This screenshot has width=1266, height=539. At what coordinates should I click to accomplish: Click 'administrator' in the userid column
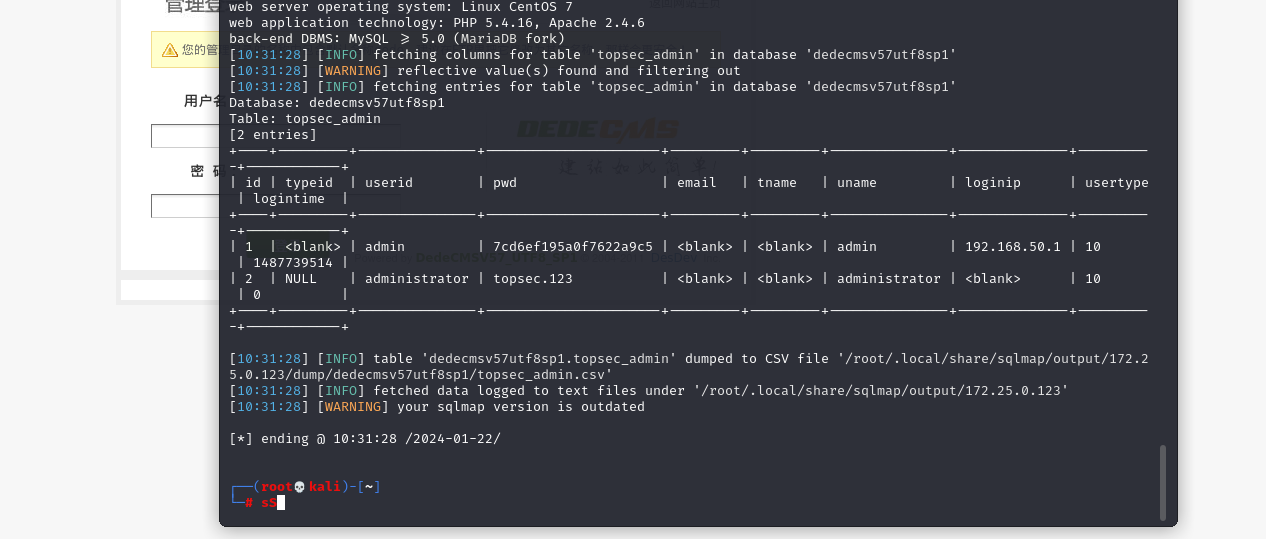417,279
